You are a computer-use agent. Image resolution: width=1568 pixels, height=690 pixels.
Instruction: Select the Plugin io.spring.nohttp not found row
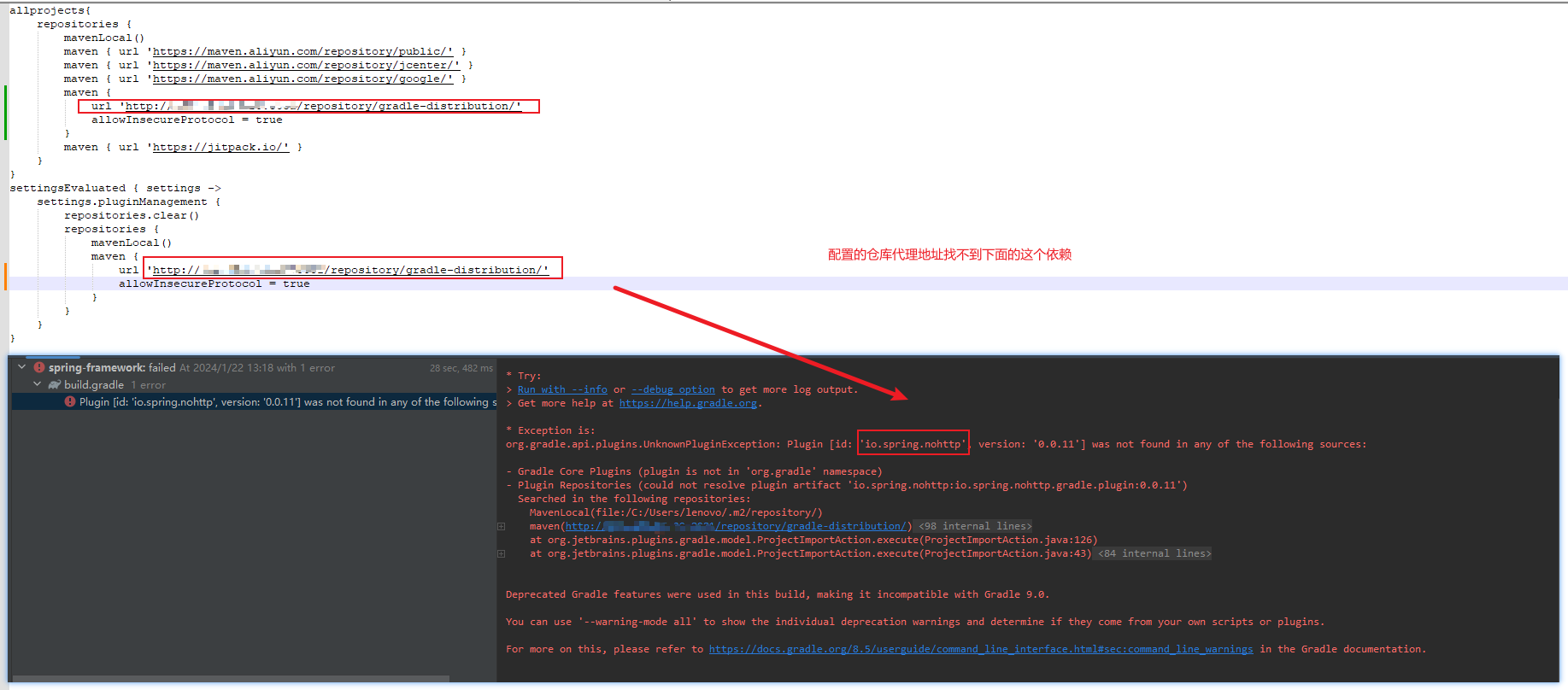[254, 401]
